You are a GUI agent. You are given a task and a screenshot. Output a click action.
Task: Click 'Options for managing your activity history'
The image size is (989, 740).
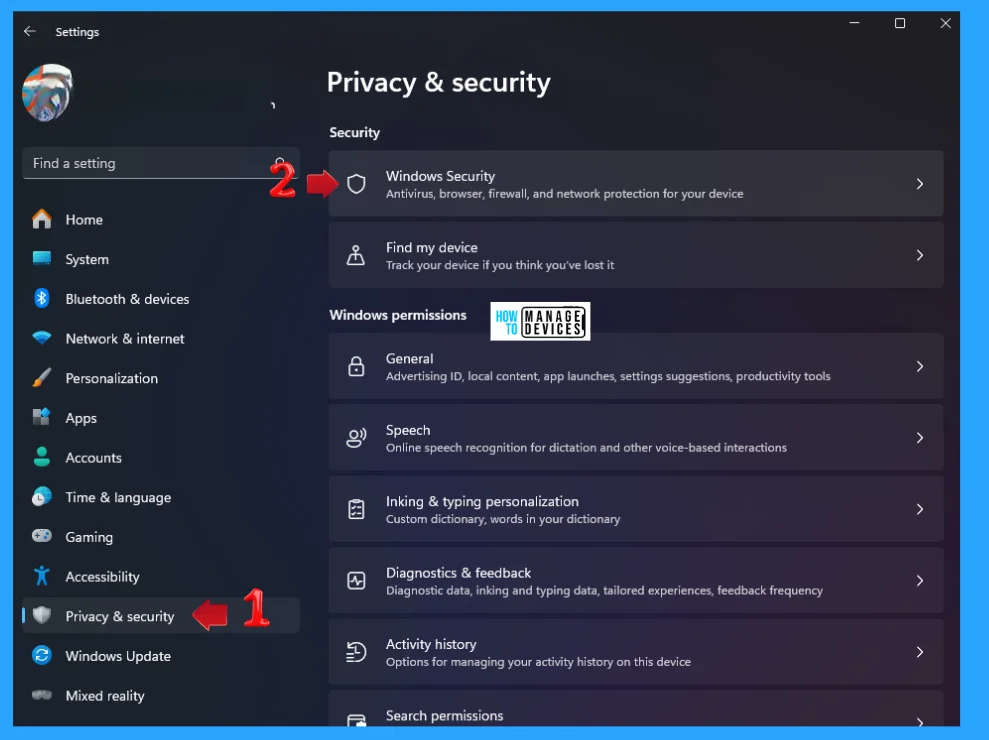tap(539, 662)
